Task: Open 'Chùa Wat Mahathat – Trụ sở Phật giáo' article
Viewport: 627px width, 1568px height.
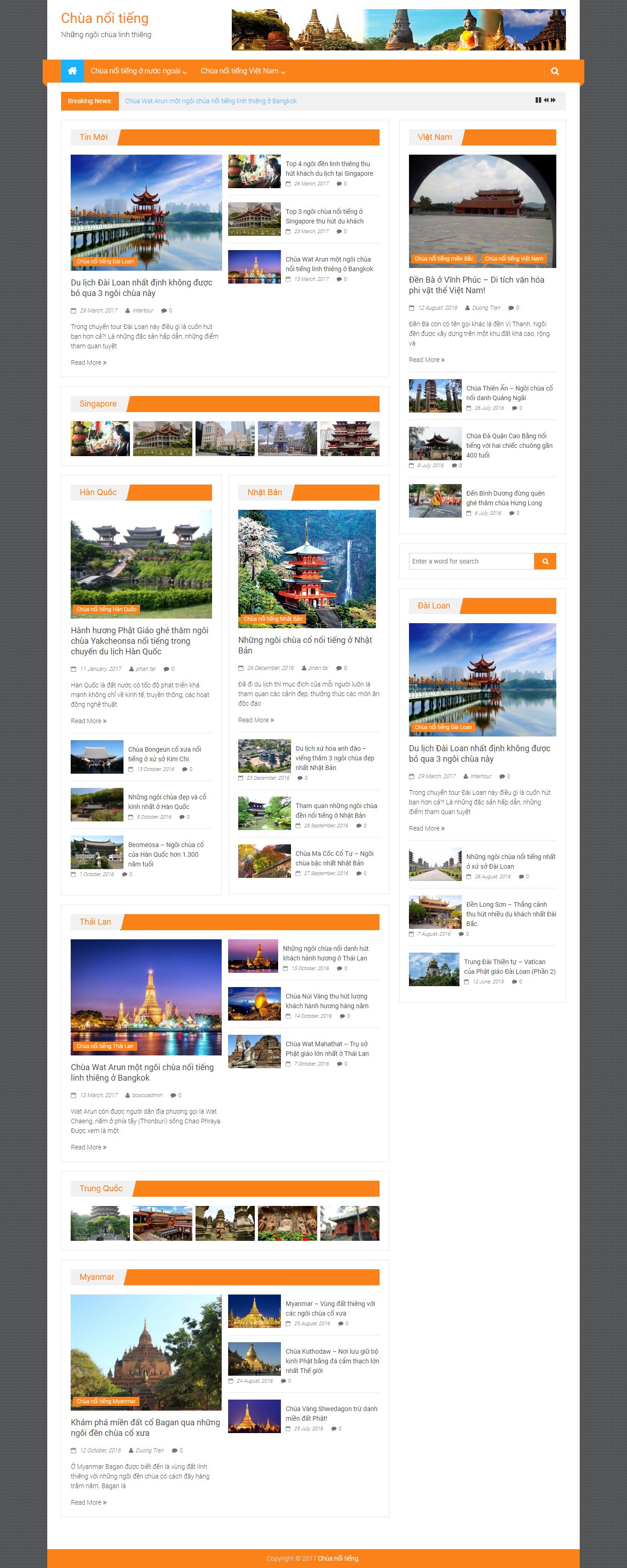Action: tap(327, 1049)
